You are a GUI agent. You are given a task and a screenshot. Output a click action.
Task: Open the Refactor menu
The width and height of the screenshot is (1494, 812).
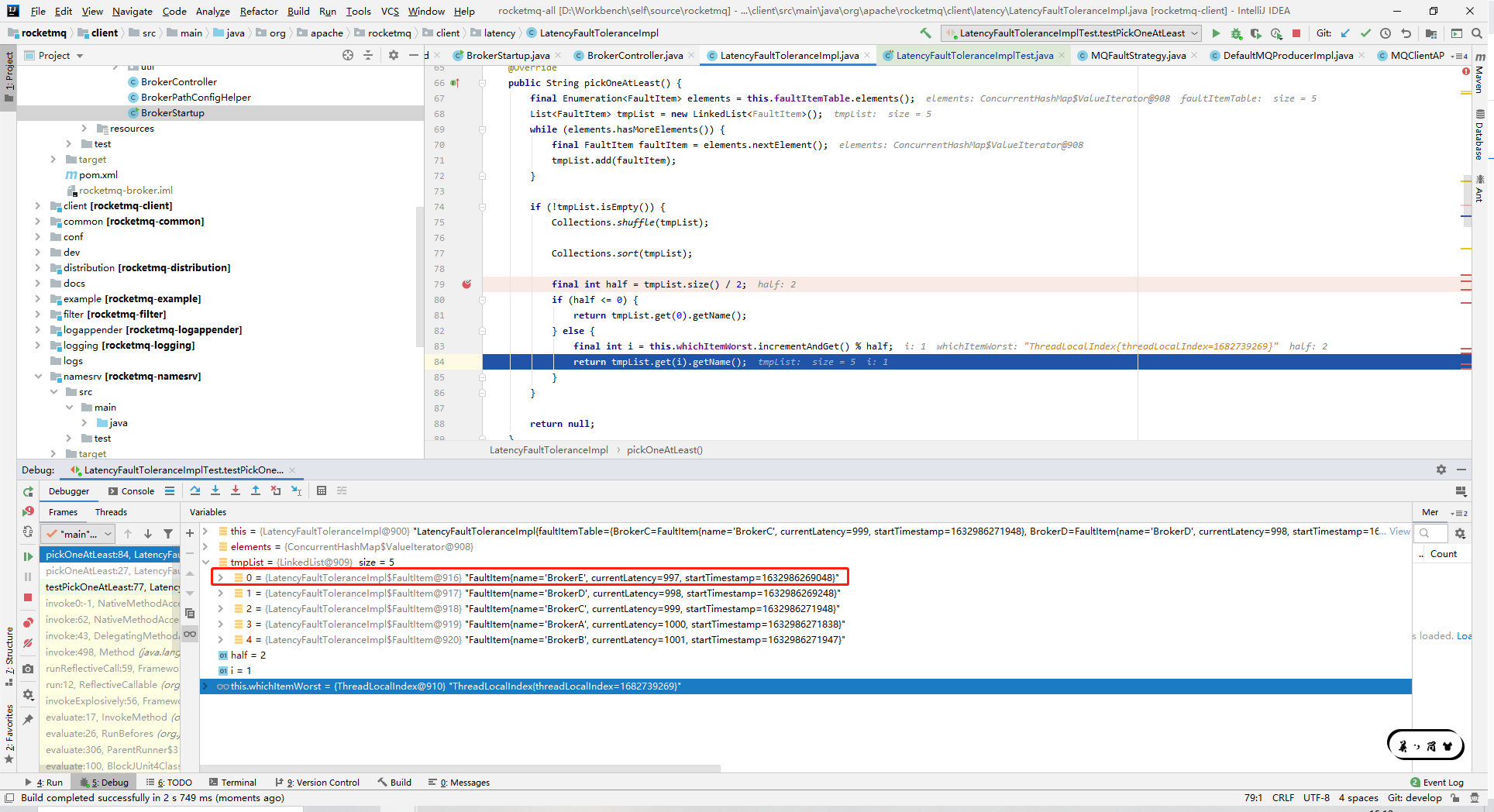(259, 11)
